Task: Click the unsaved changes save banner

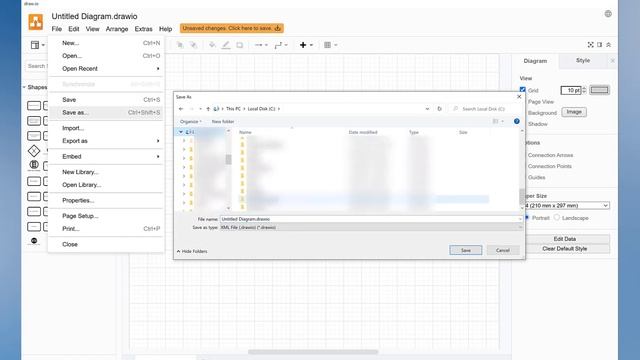Action: click(x=231, y=28)
